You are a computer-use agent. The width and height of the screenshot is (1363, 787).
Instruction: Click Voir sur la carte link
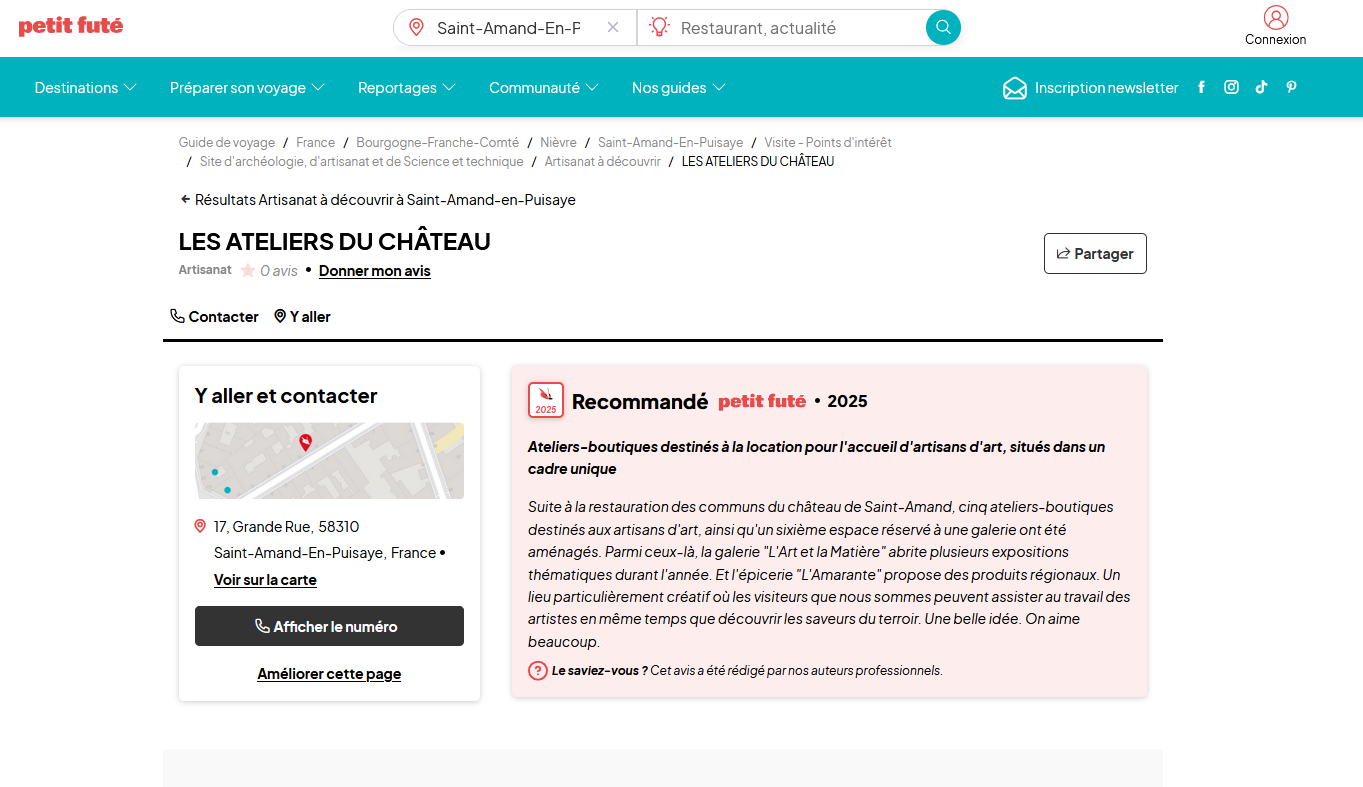click(265, 580)
